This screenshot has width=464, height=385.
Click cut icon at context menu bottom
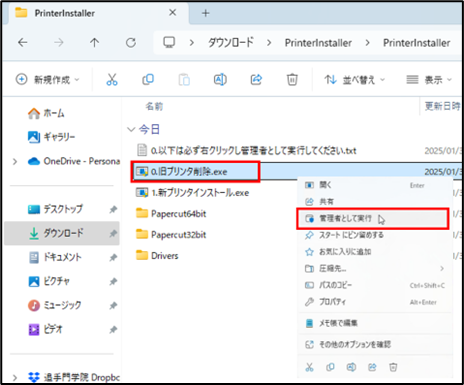pyautogui.click(x=310, y=367)
